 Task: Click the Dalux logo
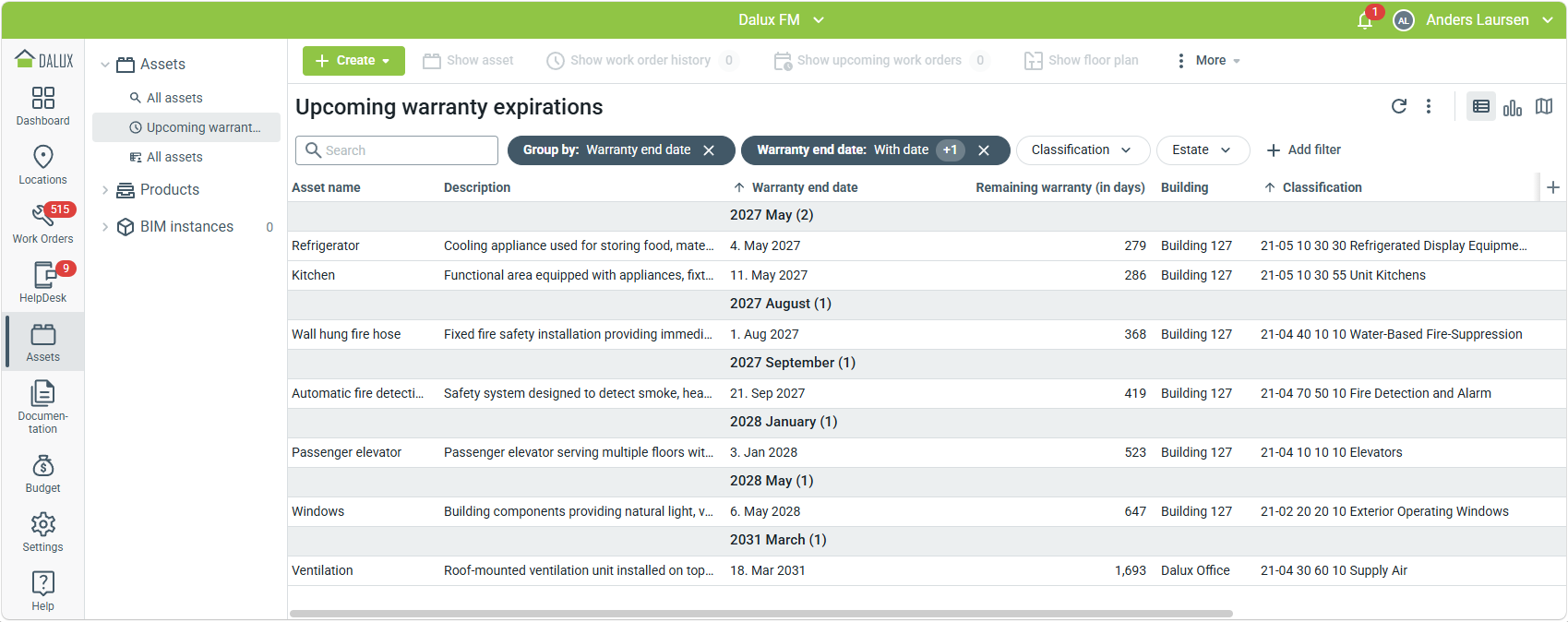(x=44, y=60)
